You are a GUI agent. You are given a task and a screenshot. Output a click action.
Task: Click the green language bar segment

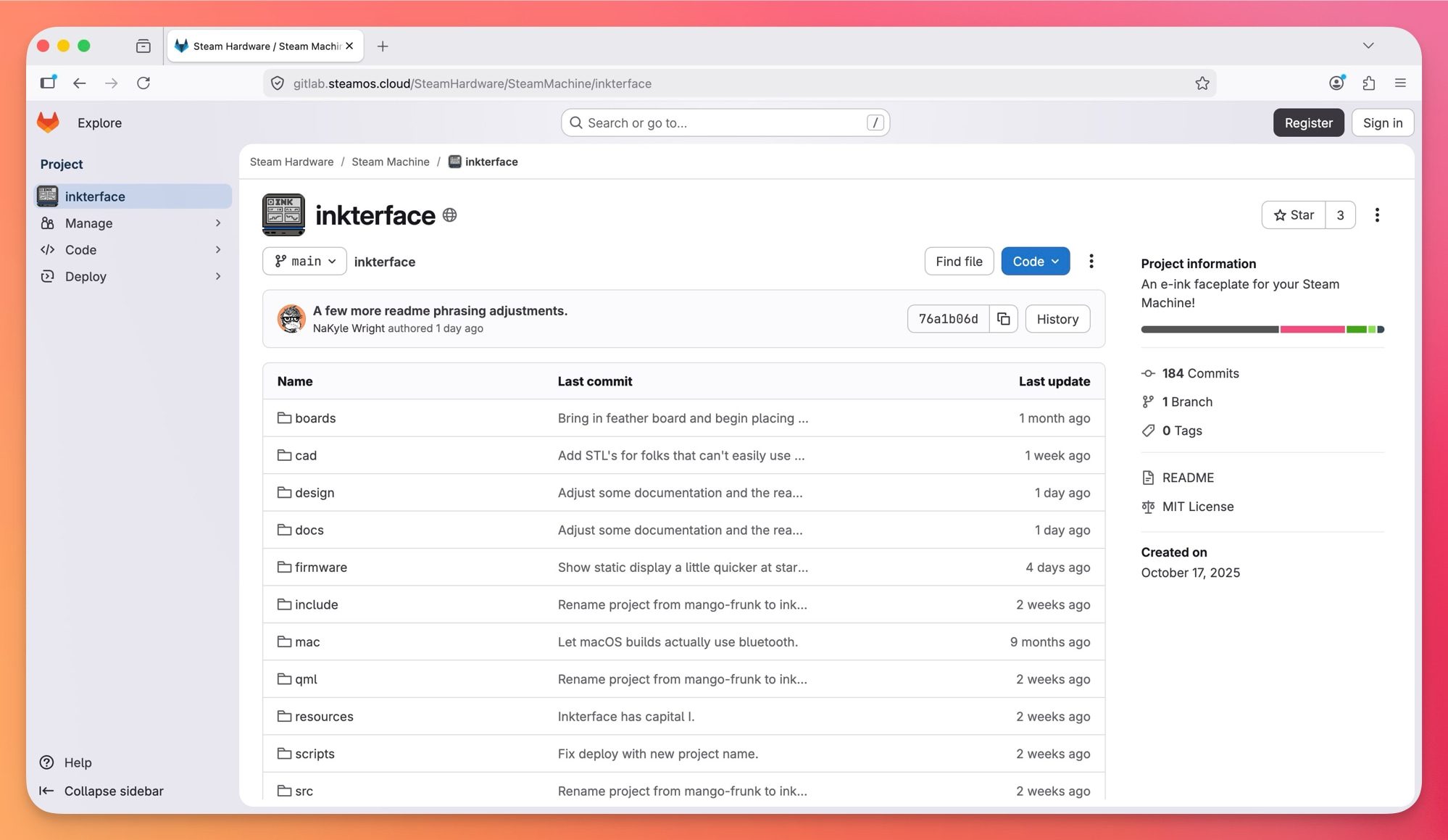click(x=1356, y=329)
